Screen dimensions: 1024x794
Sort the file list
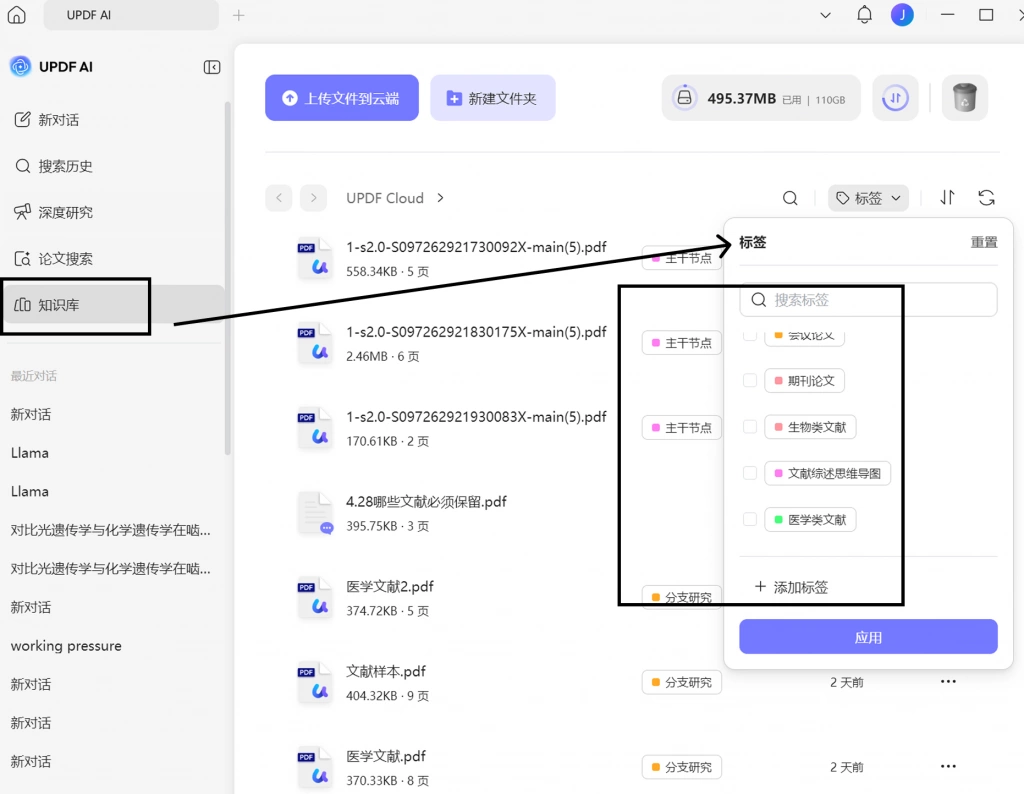[948, 198]
